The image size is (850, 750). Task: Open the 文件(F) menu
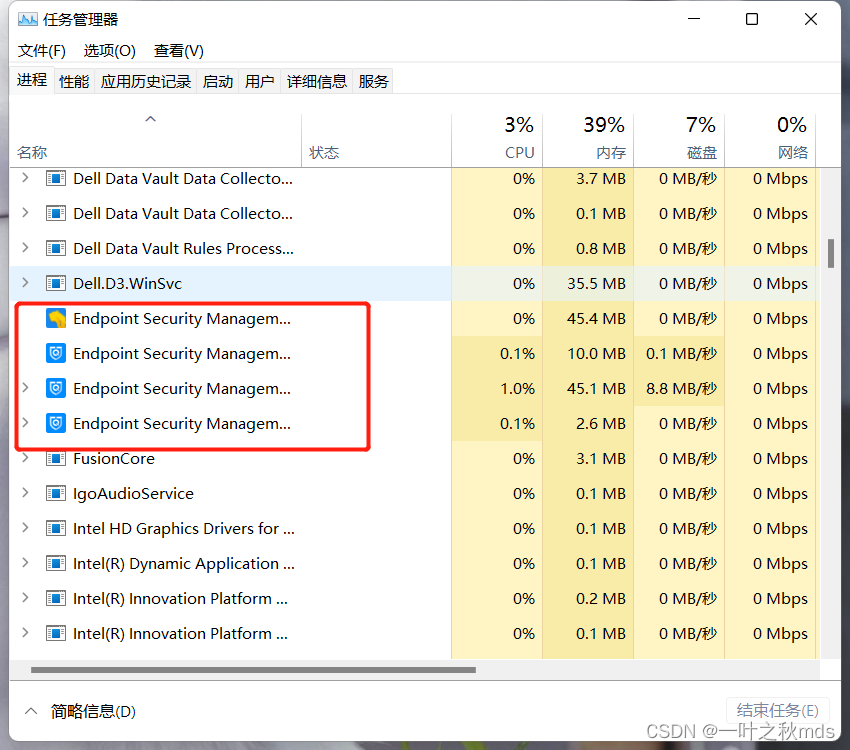click(42, 51)
